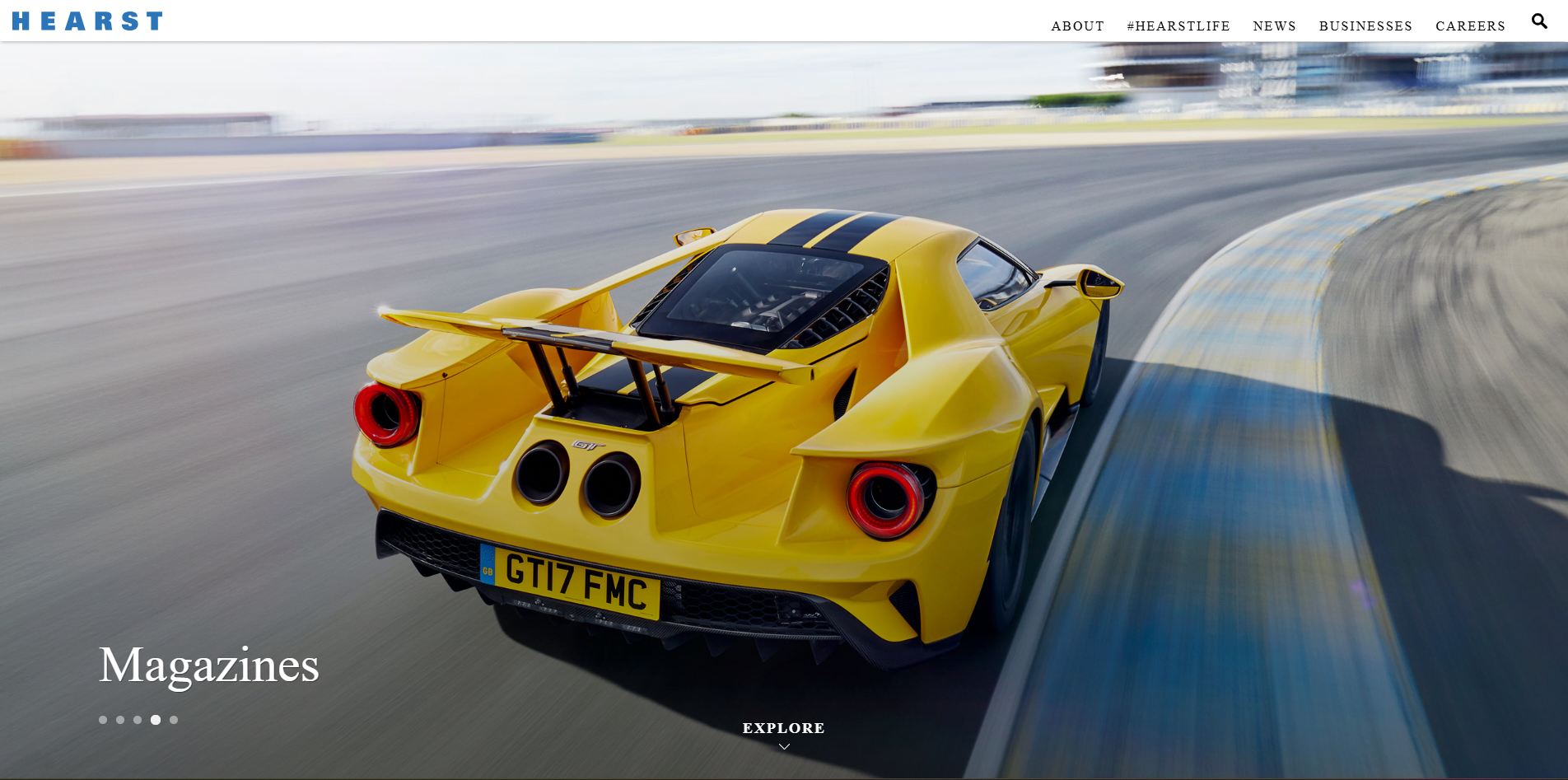Open the search magnifier icon
Viewport: 1568px width, 780px height.
pyautogui.click(x=1539, y=21)
